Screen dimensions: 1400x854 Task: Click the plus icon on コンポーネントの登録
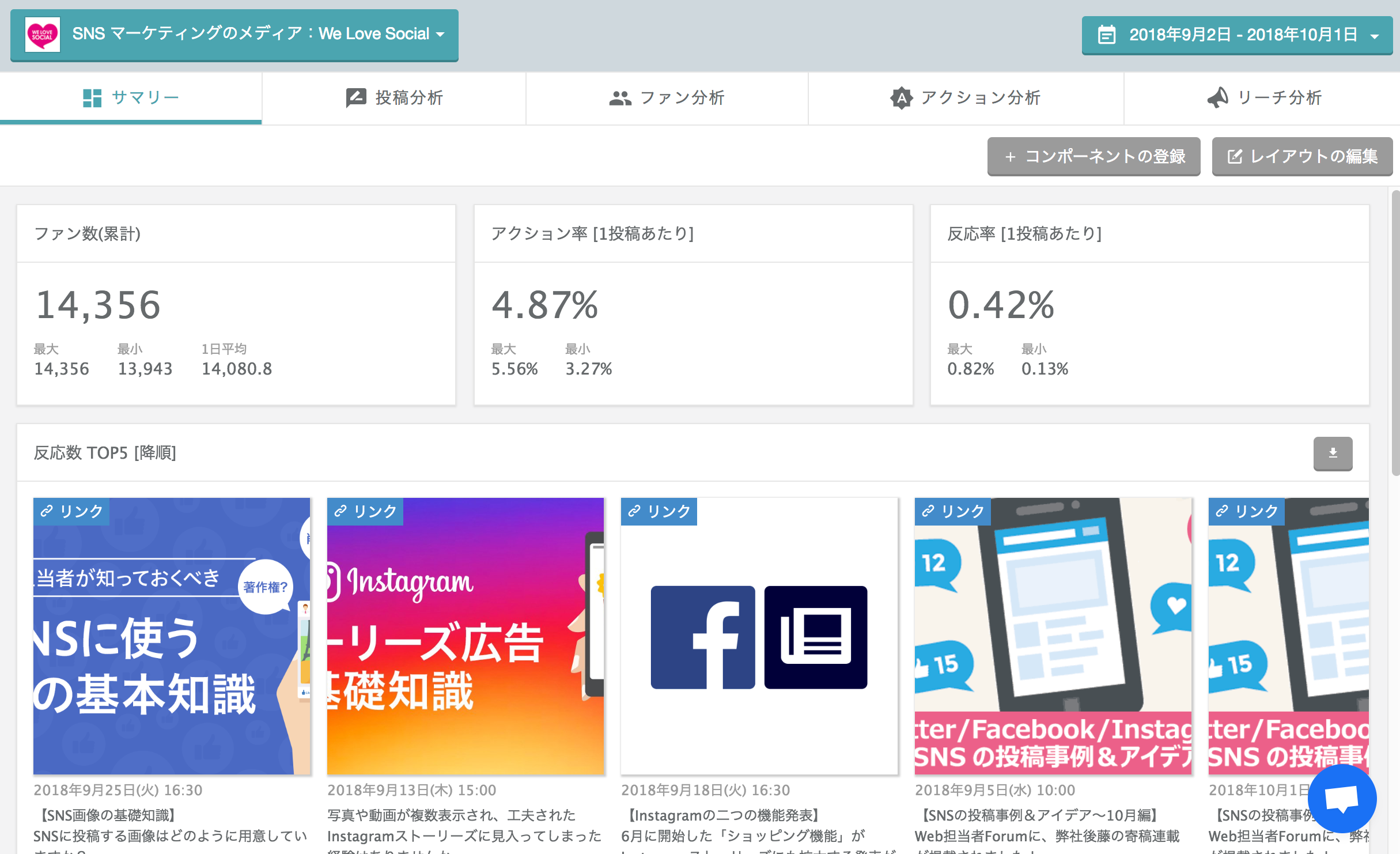tap(1010, 157)
